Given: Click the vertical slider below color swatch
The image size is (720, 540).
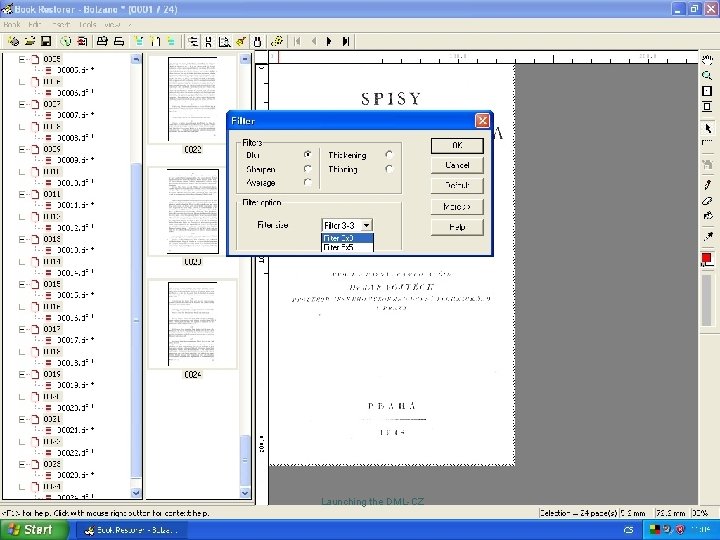Looking at the screenshot, I should tap(707, 301).
